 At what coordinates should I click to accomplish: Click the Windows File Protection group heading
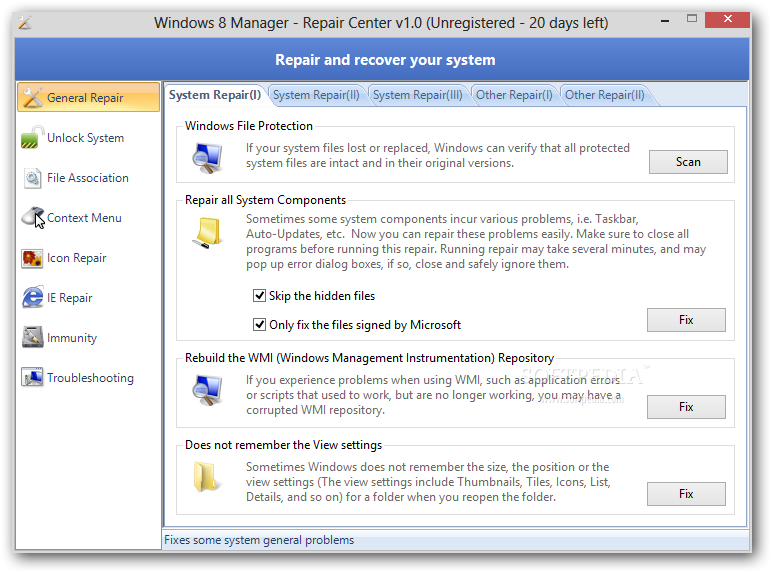coord(249,126)
